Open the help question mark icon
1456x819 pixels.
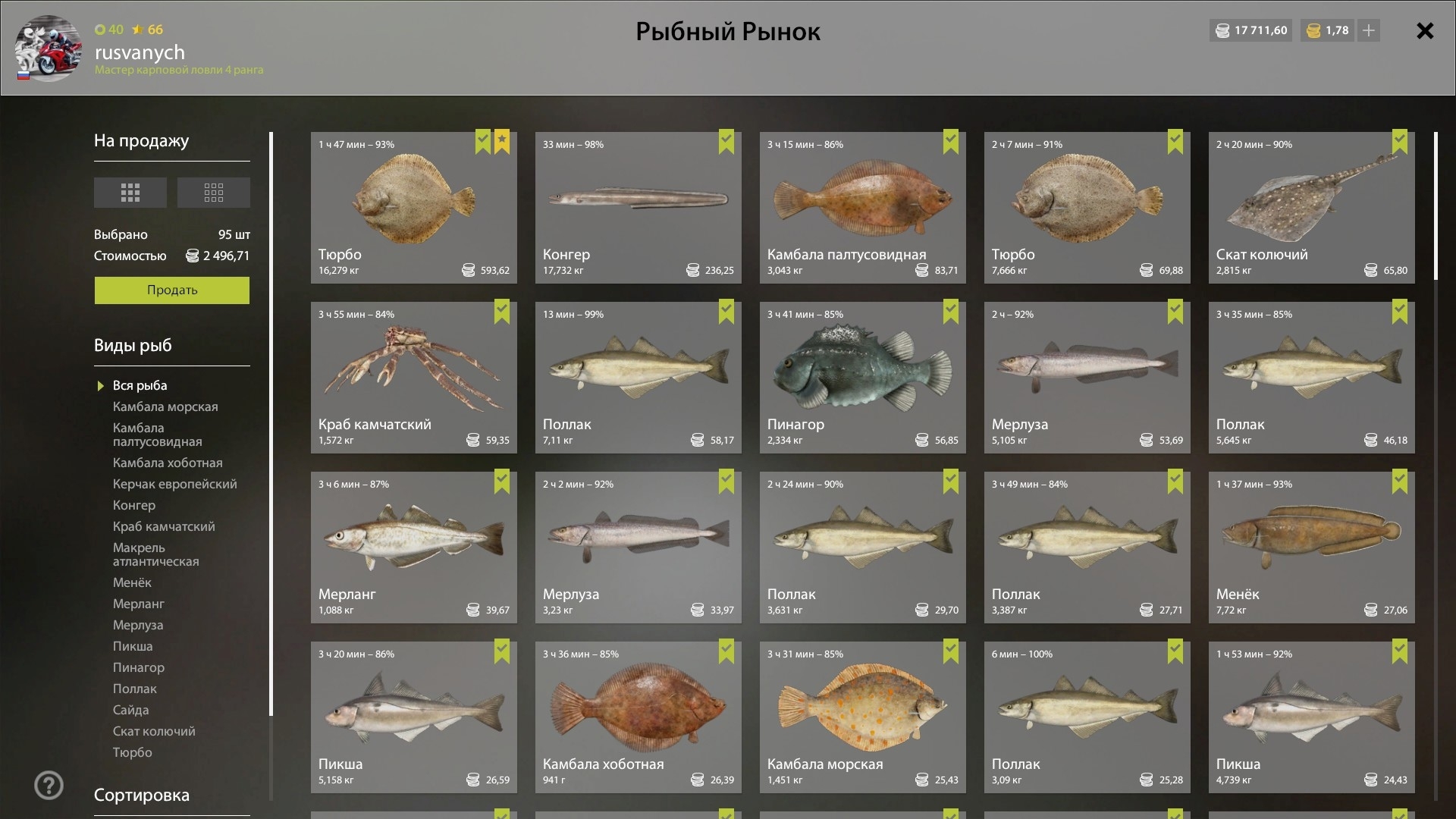(49, 786)
